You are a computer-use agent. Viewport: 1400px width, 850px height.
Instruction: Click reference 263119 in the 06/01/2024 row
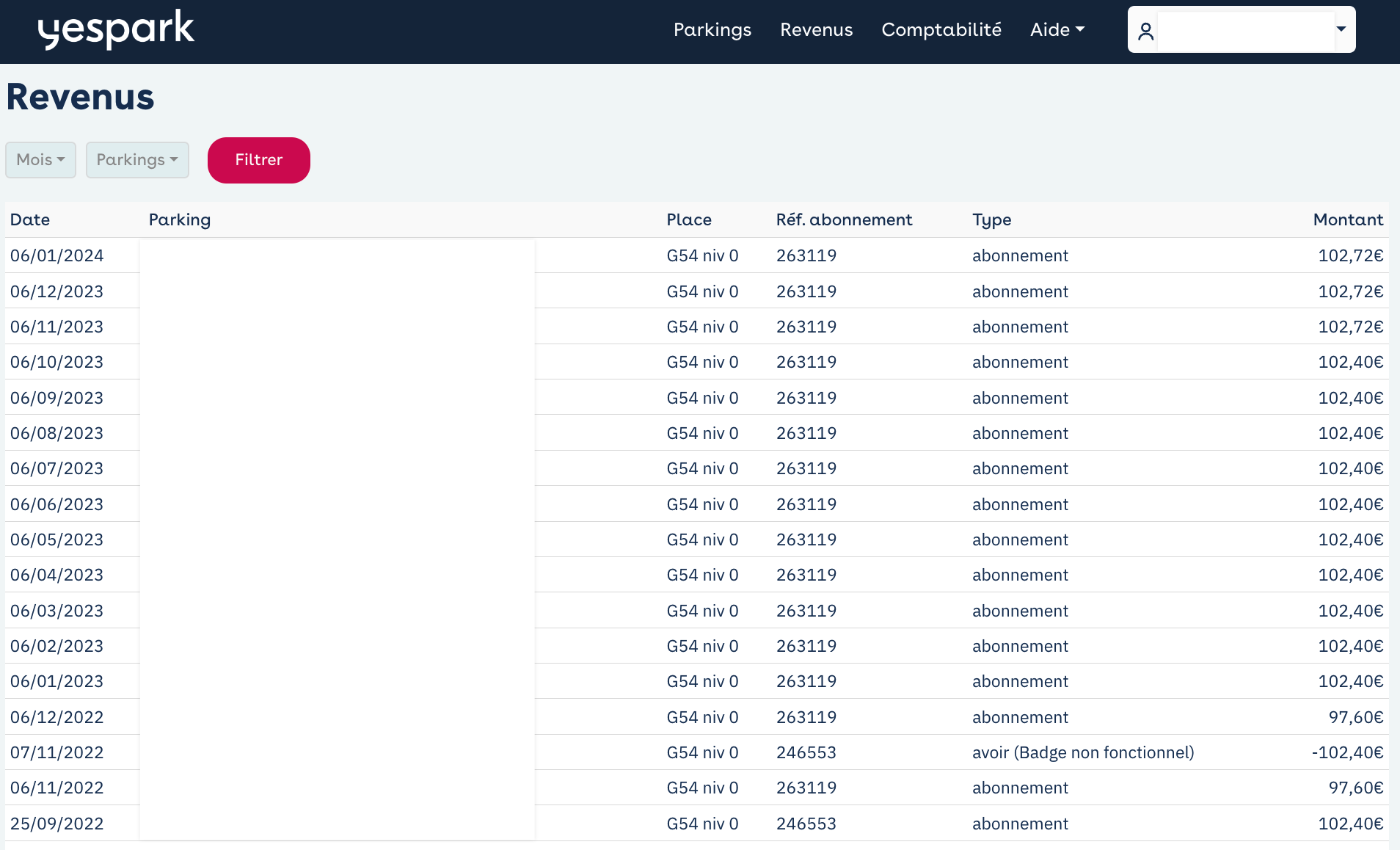806,255
